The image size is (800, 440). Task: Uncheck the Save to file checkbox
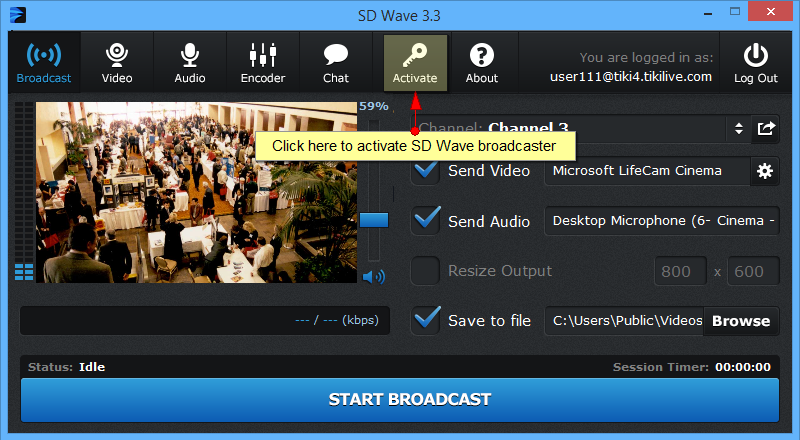click(426, 321)
